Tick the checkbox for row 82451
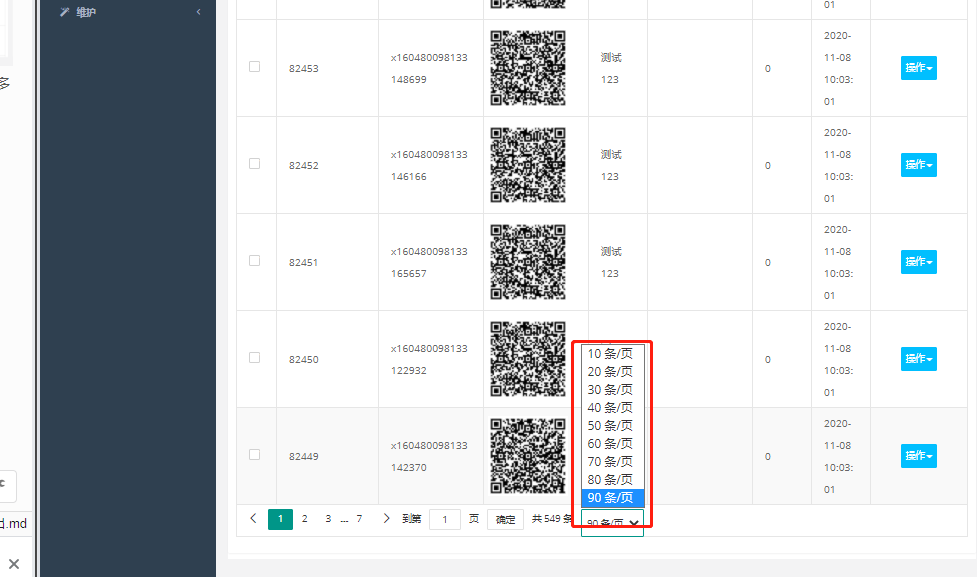 (254, 260)
